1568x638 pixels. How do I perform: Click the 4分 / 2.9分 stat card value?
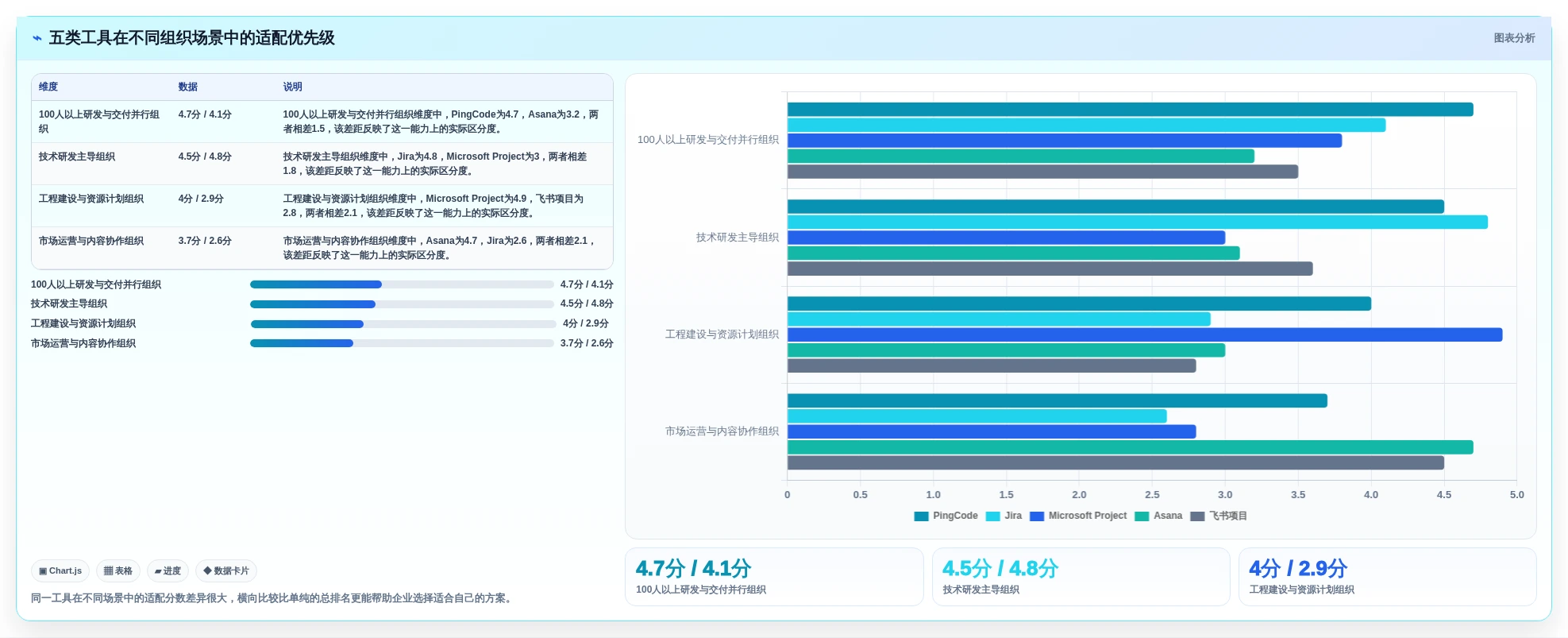[x=1298, y=569]
